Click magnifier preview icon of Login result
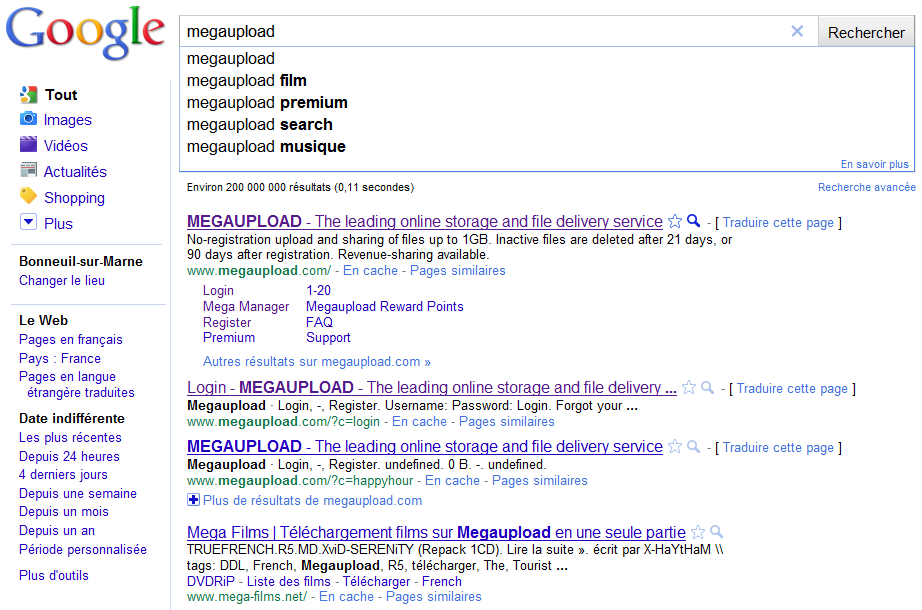The width and height of the screenshot is (922, 610). (708, 387)
